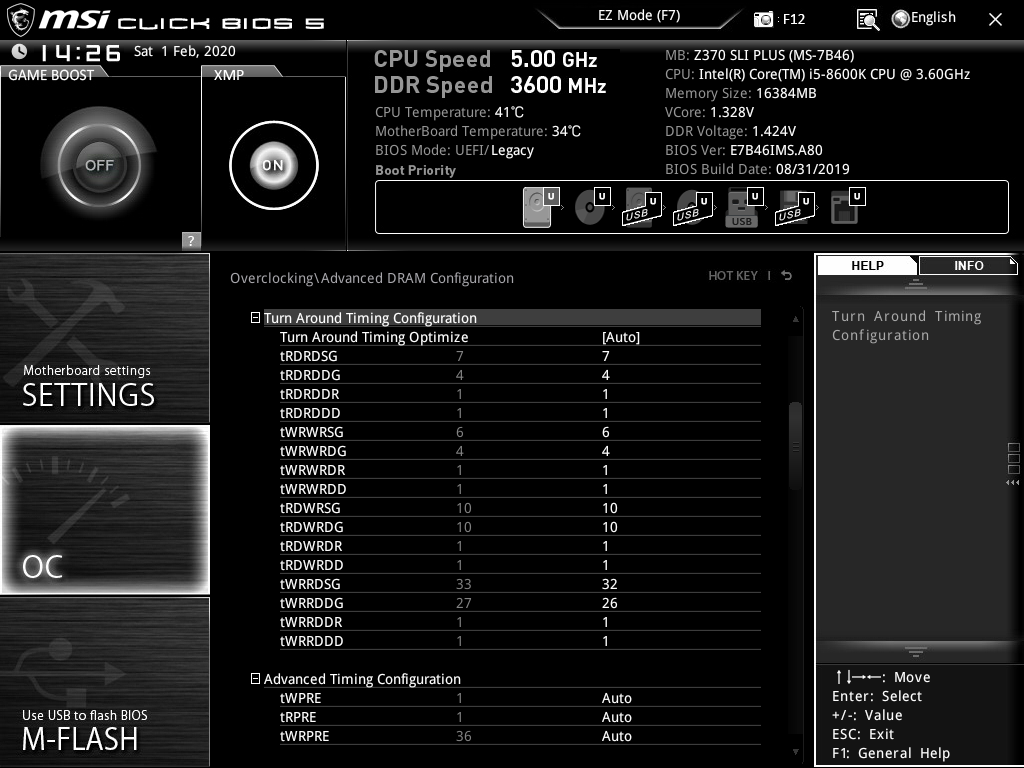
Task: Edit the tWRRDSG value 32
Action: coord(609,583)
